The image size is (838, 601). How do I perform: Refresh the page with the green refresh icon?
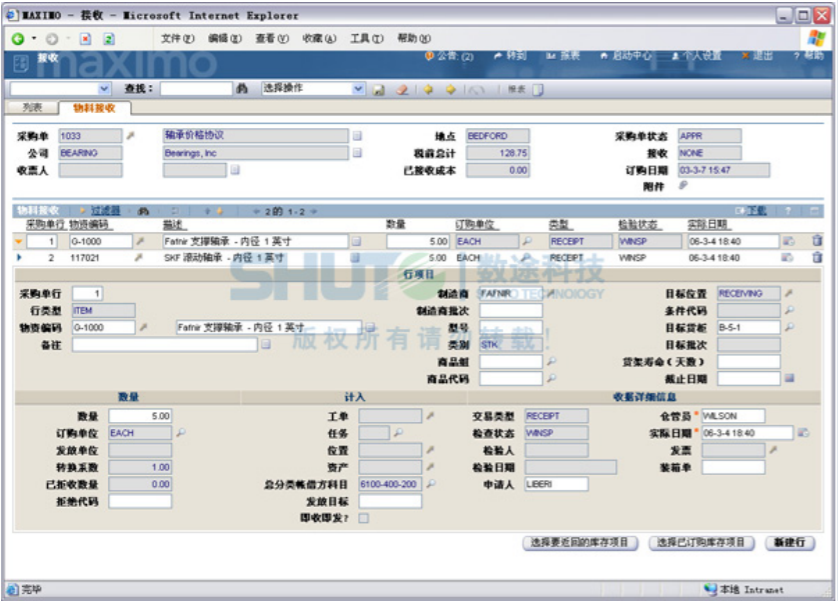(108, 38)
